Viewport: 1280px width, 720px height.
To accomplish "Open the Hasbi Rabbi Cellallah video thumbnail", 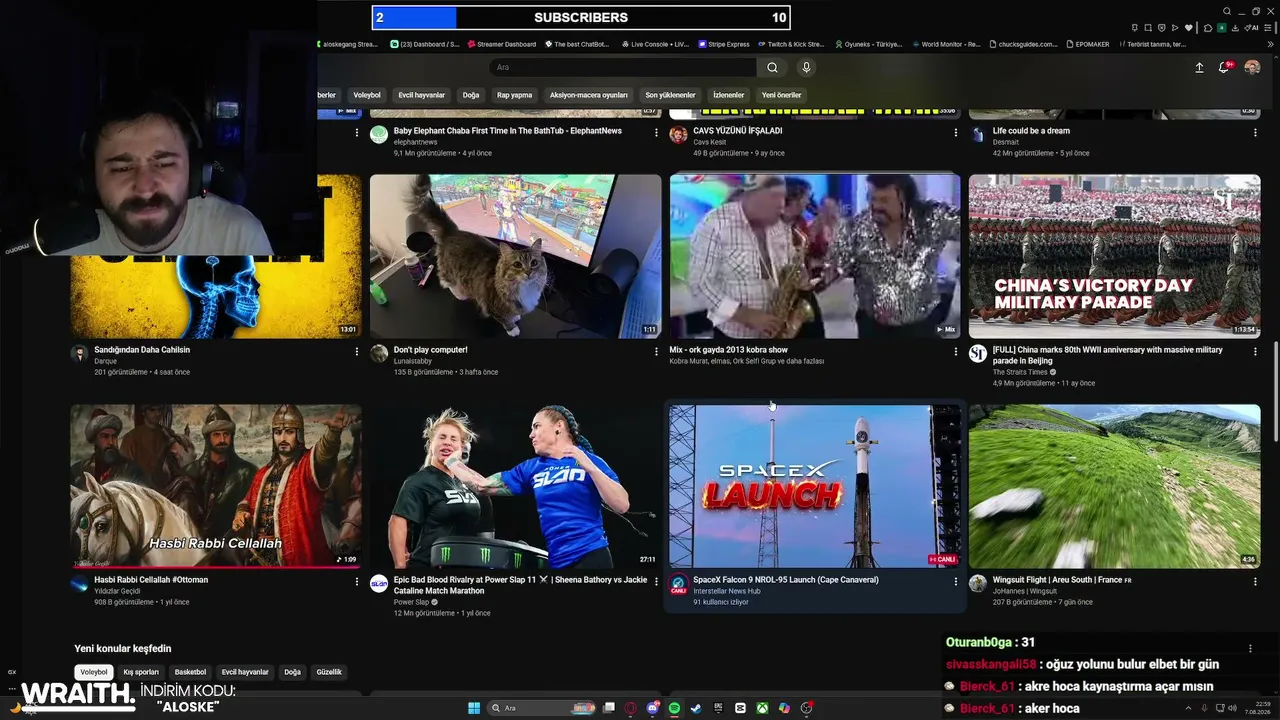I will click(216, 486).
